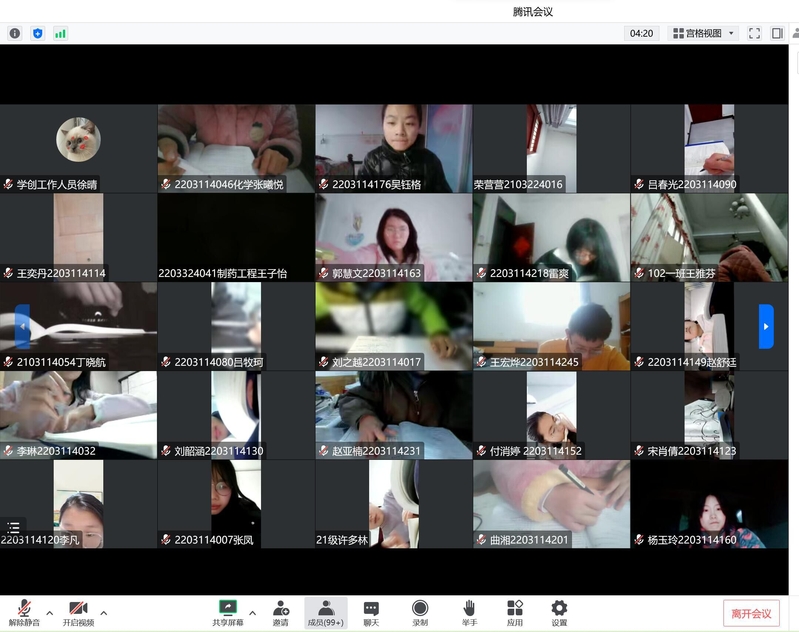Click the 离开会议 leave button
Screen dimensions: 799x632
(x=751, y=613)
